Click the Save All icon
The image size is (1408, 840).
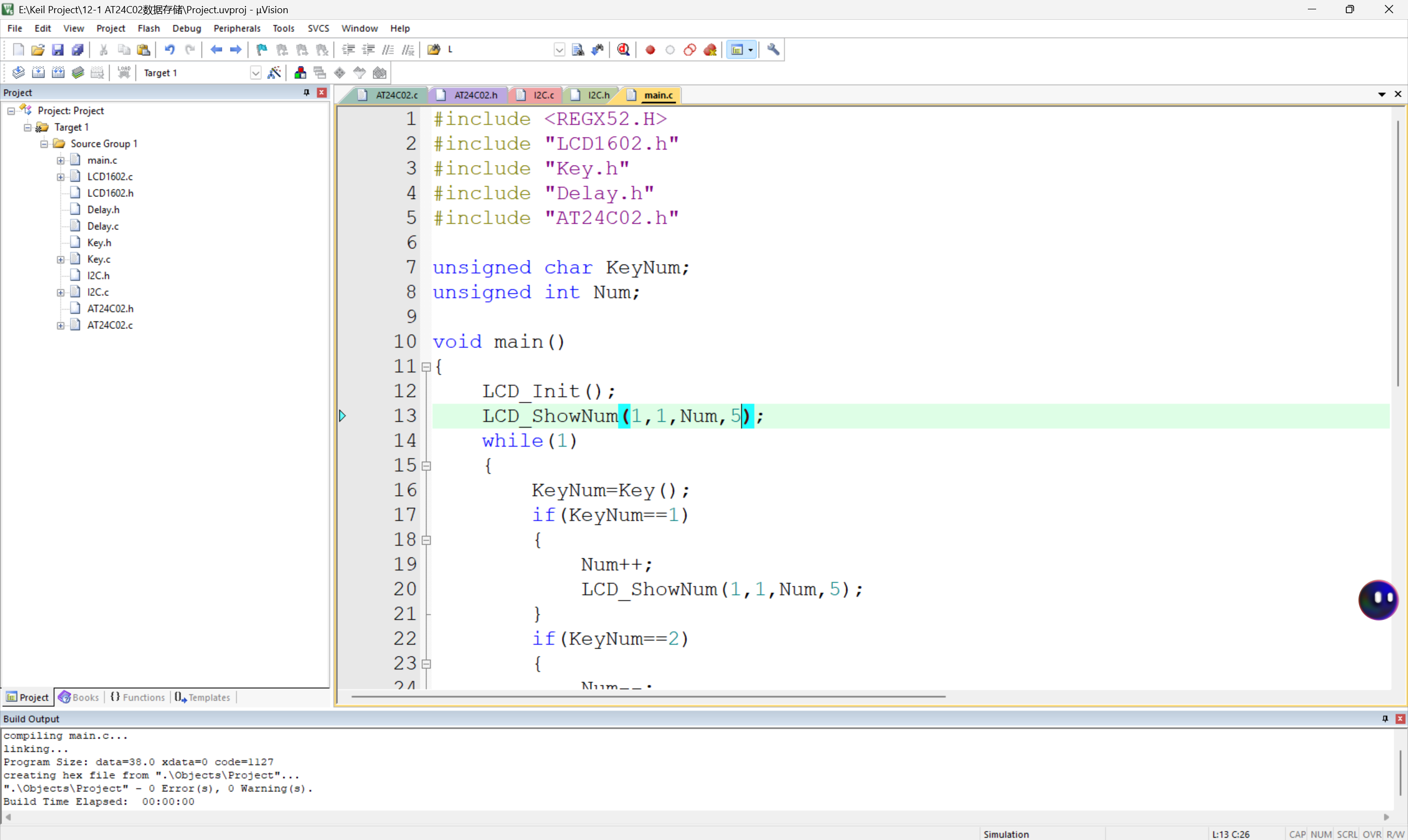point(78,50)
